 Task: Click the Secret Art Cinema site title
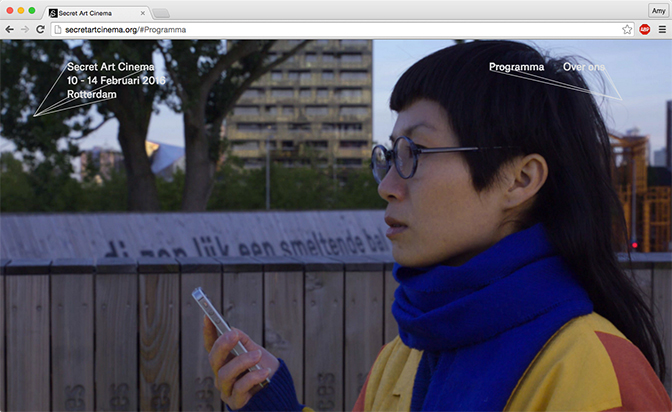110,67
